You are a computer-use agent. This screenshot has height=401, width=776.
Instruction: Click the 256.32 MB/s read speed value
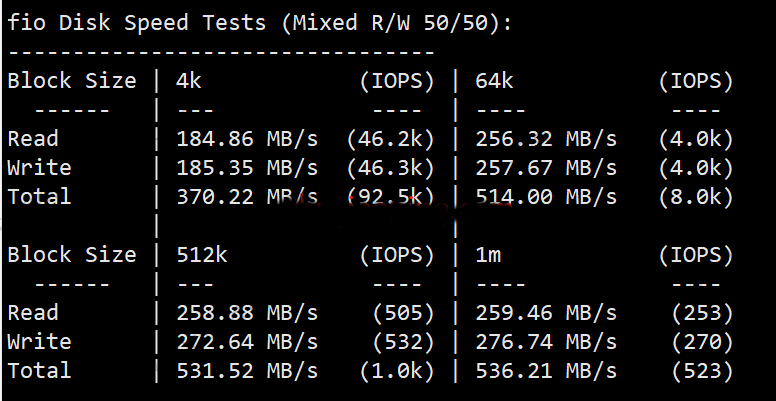(546, 139)
